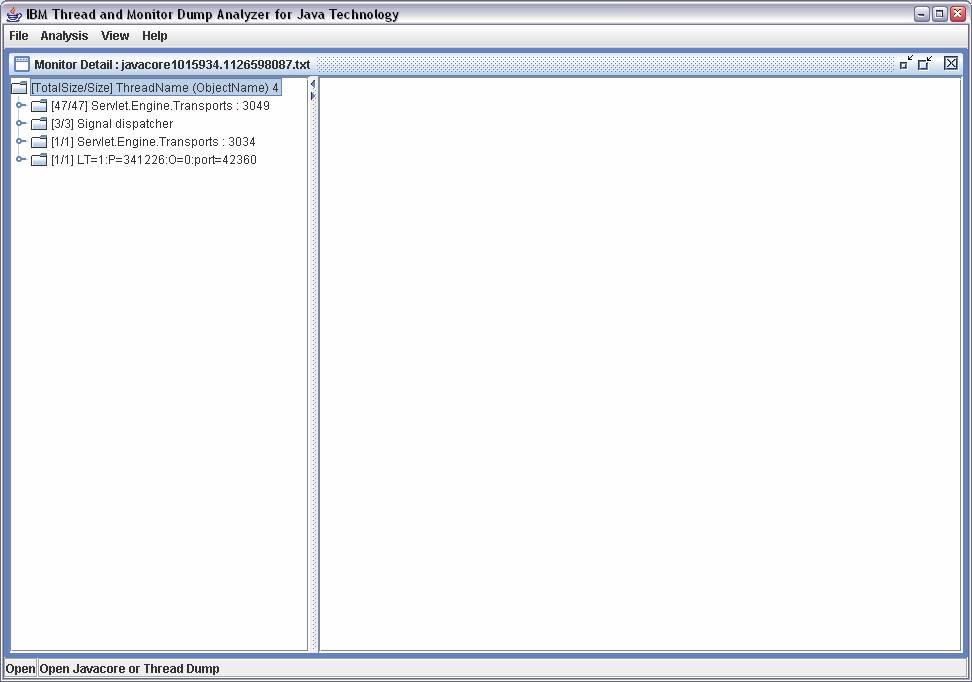Screen dimensions: 972x682
Task: Click folder icon of Servlet.Engine.Transports : 3034
Action: click(39, 142)
